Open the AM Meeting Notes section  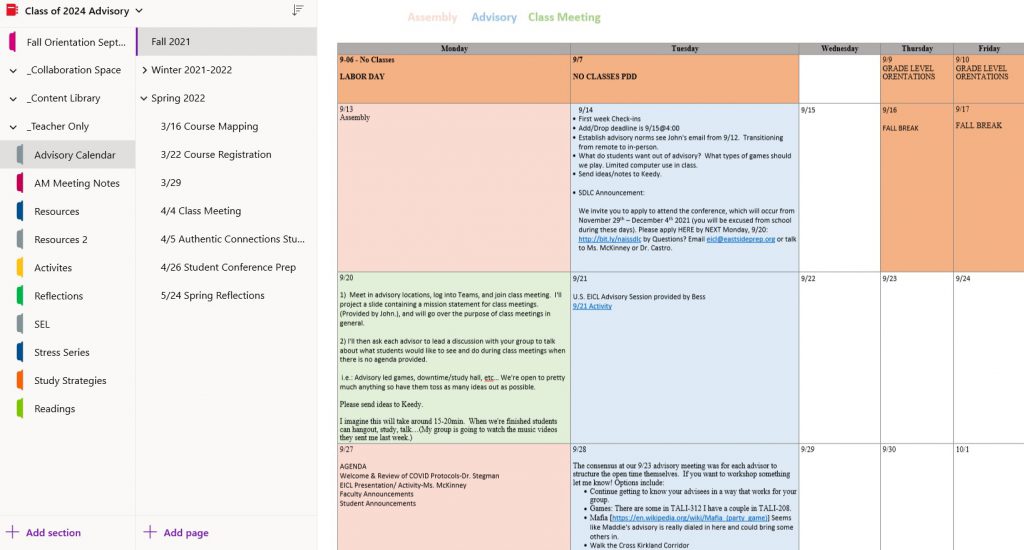click(76, 184)
